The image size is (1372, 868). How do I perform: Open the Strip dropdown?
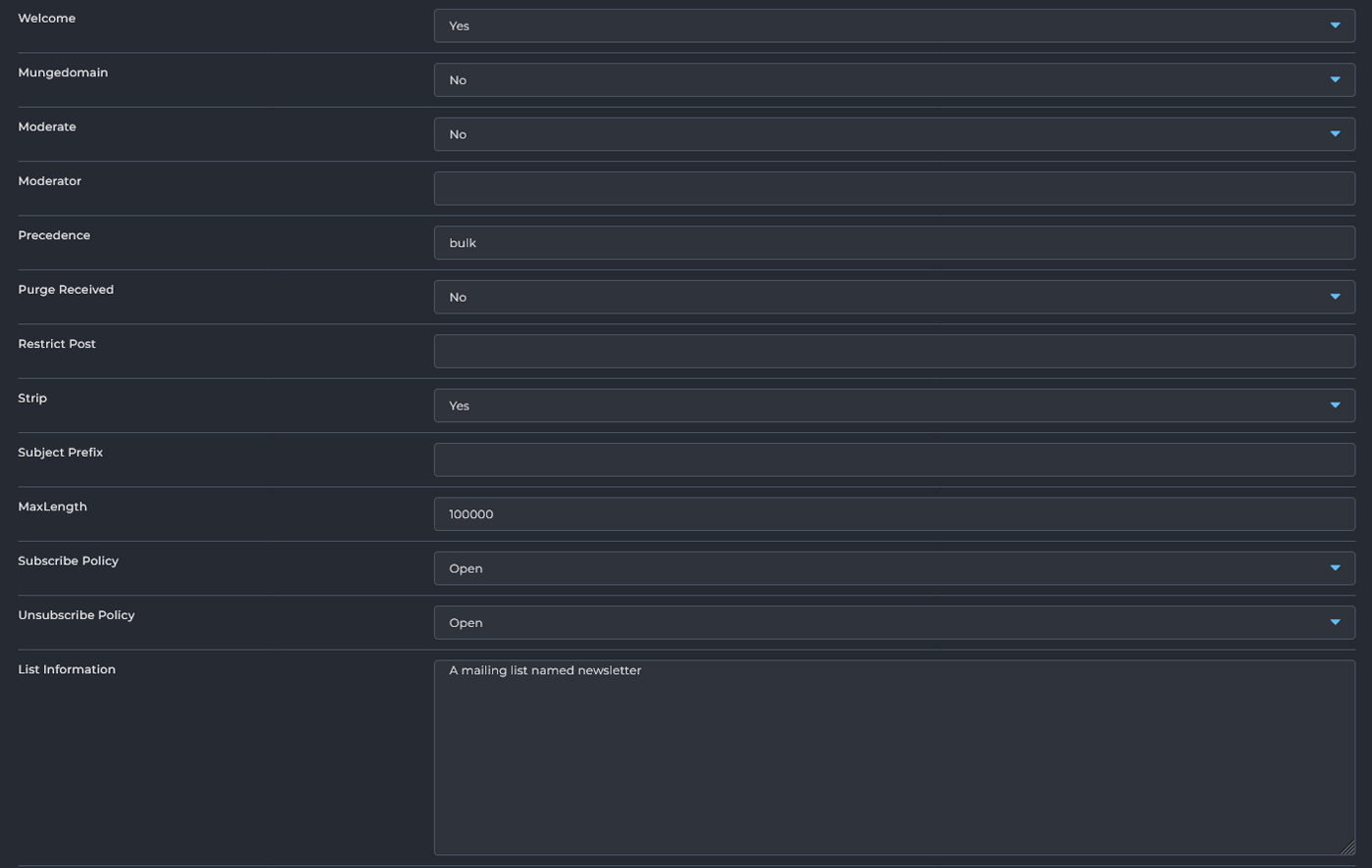tap(893, 406)
